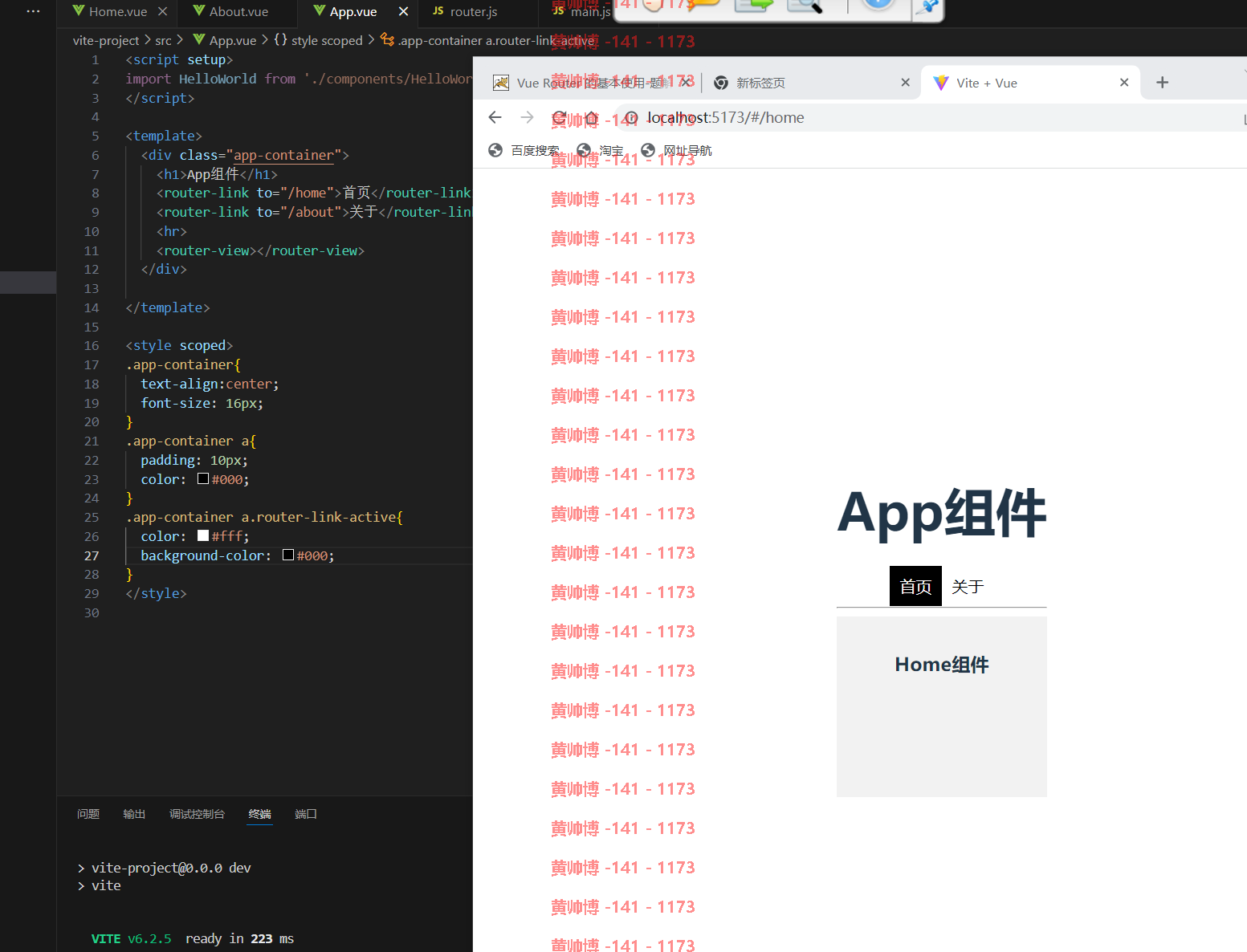
Task: Open the 网址导航 bookmark
Action: pos(676,150)
